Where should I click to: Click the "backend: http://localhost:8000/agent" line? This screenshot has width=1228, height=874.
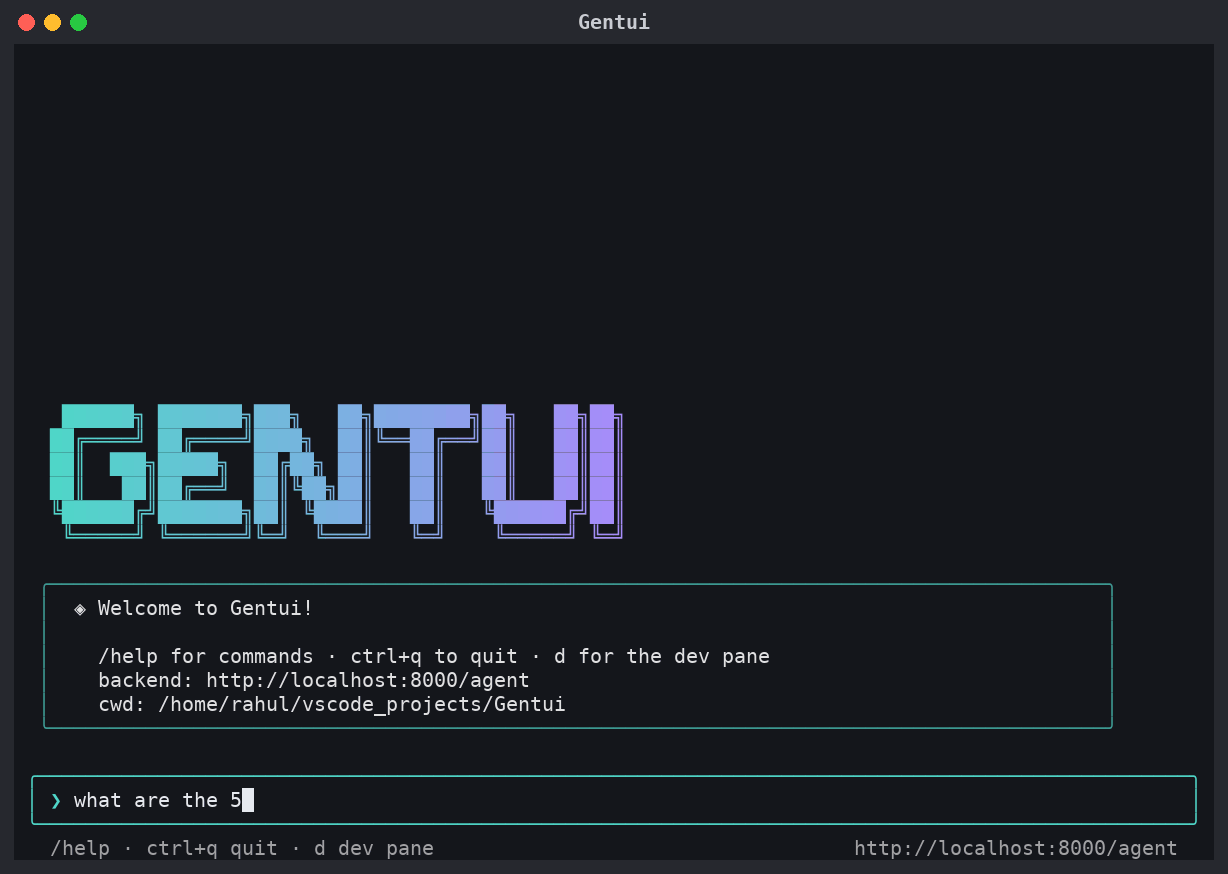pos(314,680)
